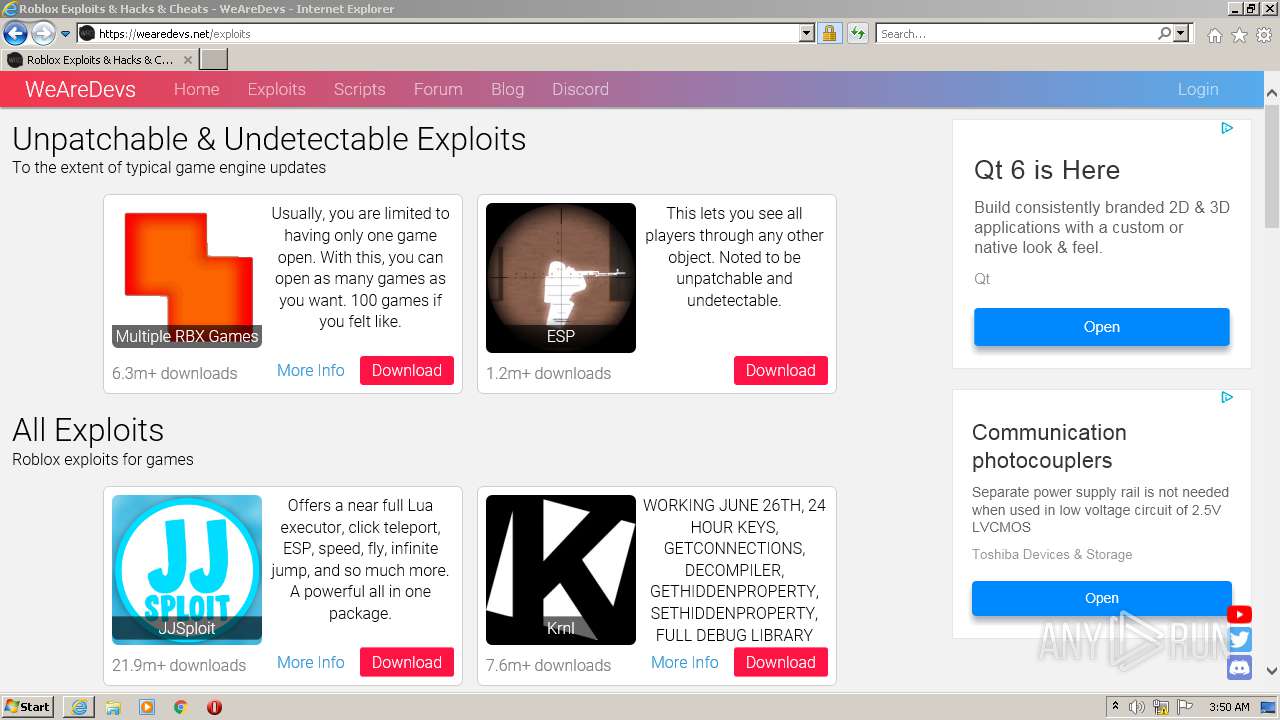
Task: Open the Twitter social icon
Action: [x=1240, y=640]
